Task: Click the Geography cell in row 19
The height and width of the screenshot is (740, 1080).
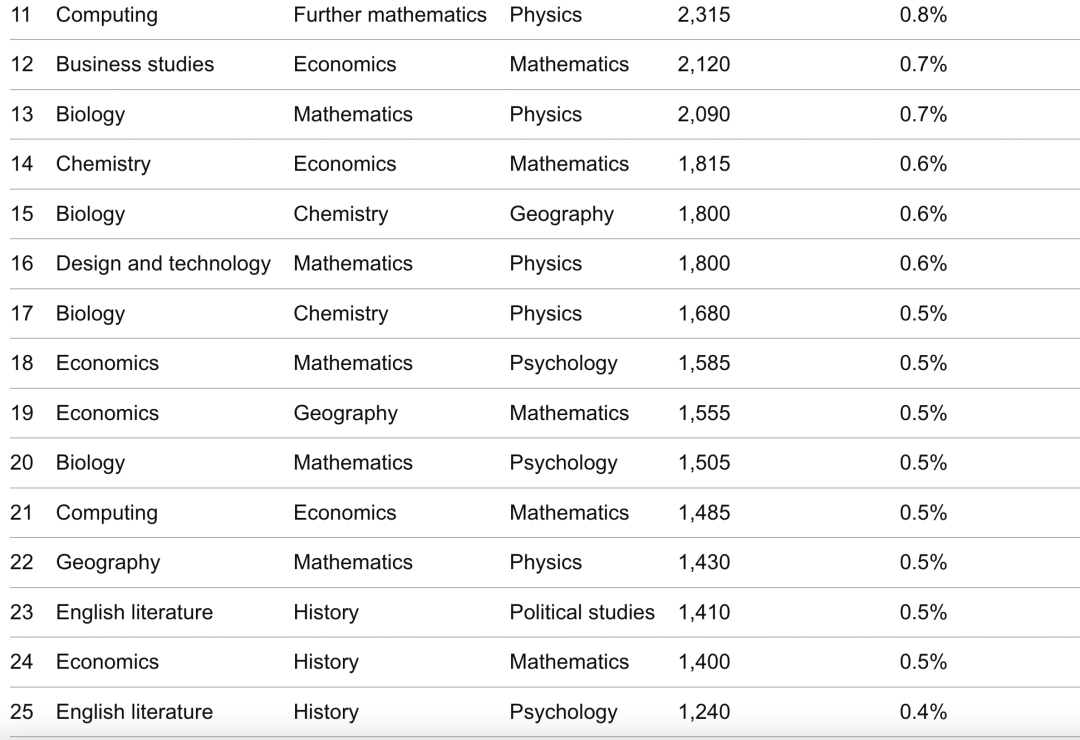Action: pyautogui.click(x=346, y=413)
